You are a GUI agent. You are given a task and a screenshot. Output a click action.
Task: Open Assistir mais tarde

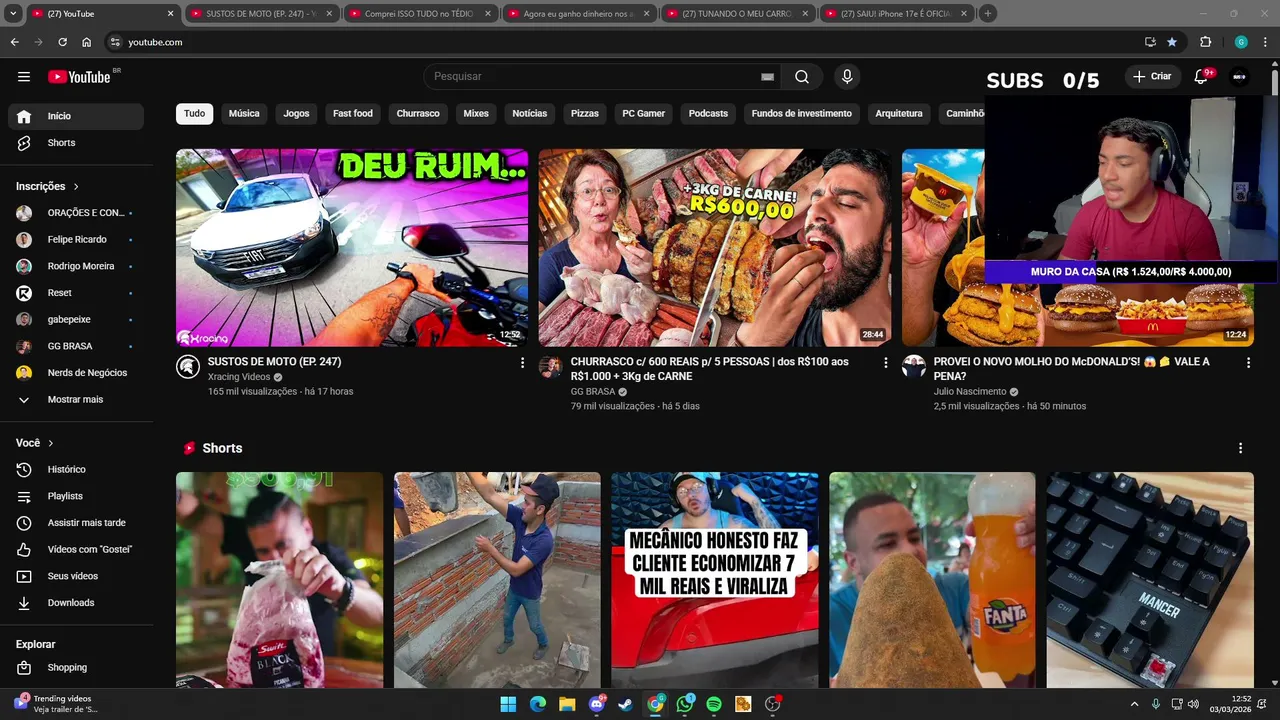pos(76,523)
